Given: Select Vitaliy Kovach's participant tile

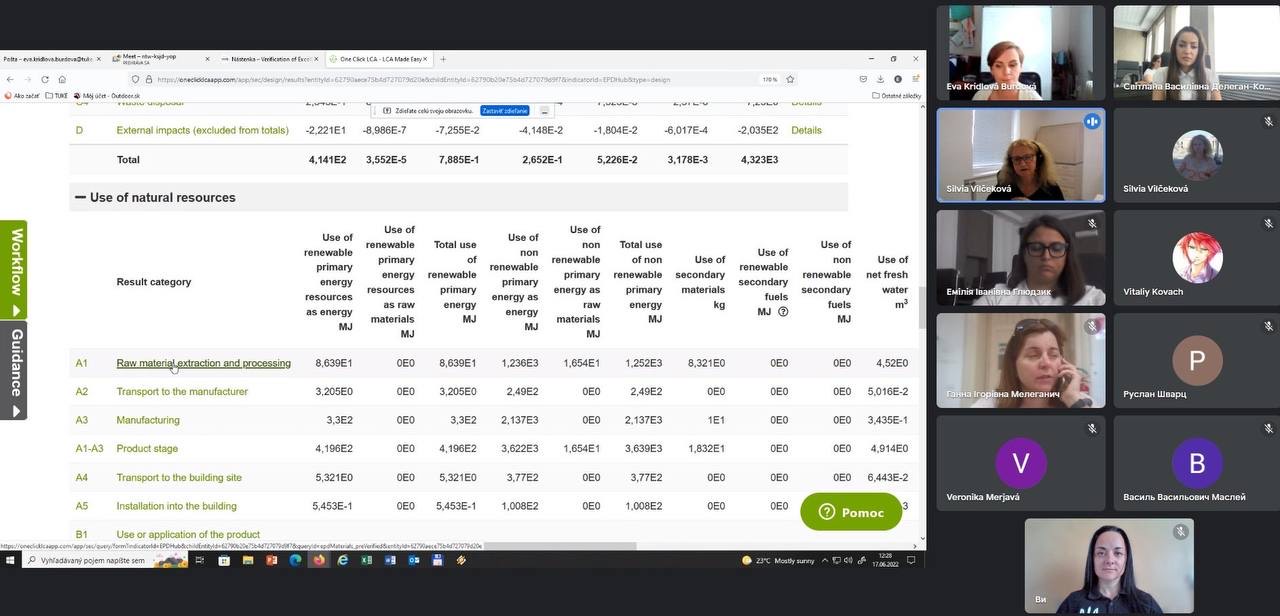Looking at the screenshot, I should point(1197,258).
